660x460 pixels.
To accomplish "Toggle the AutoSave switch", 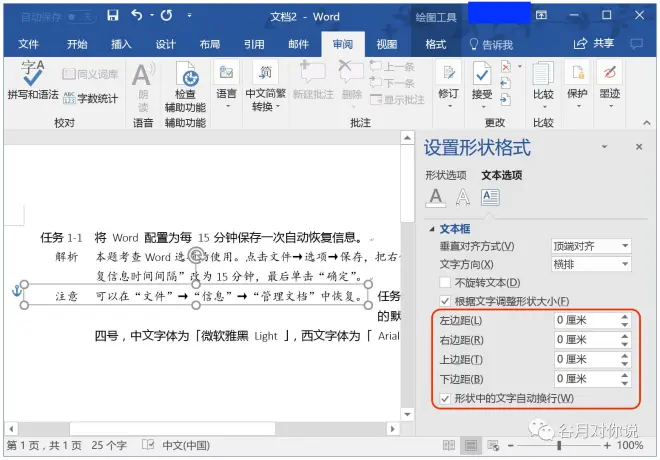I will coord(82,17).
